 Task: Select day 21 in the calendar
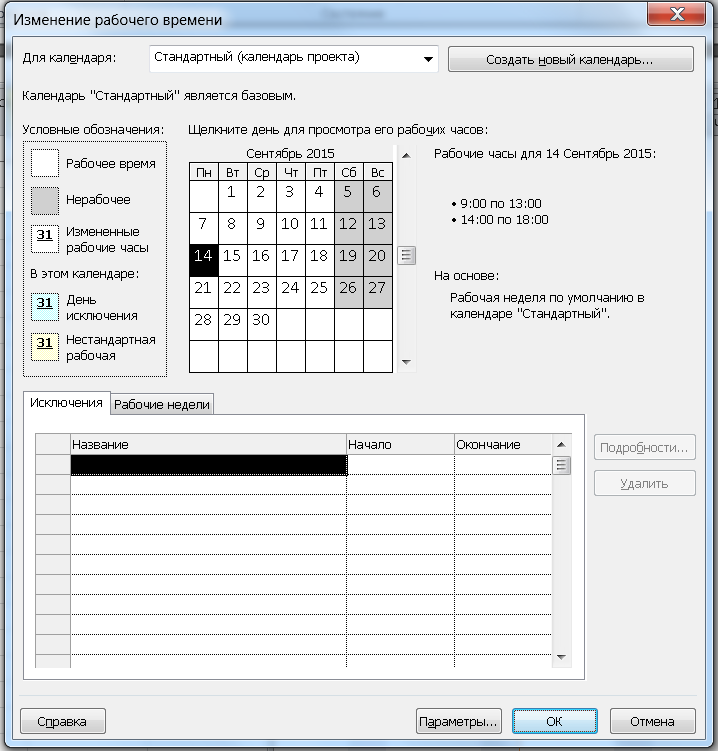(x=204, y=292)
